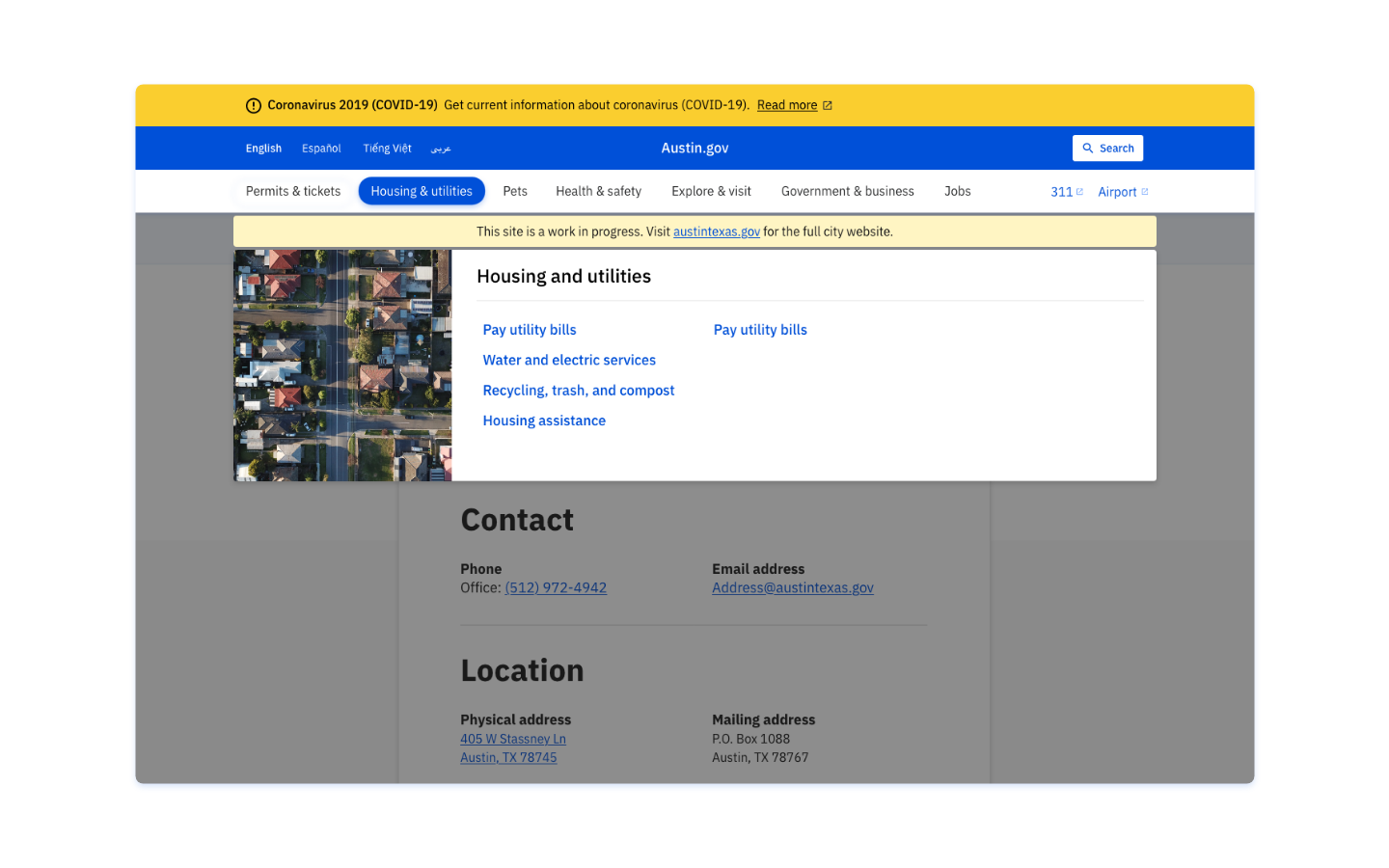1389x868 pixels.
Task: Click the external link icon after Read more
Action: [x=827, y=106]
